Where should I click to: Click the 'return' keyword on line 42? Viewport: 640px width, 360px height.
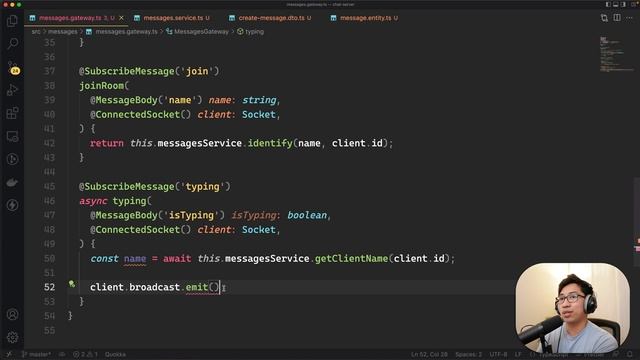point(107,143)
